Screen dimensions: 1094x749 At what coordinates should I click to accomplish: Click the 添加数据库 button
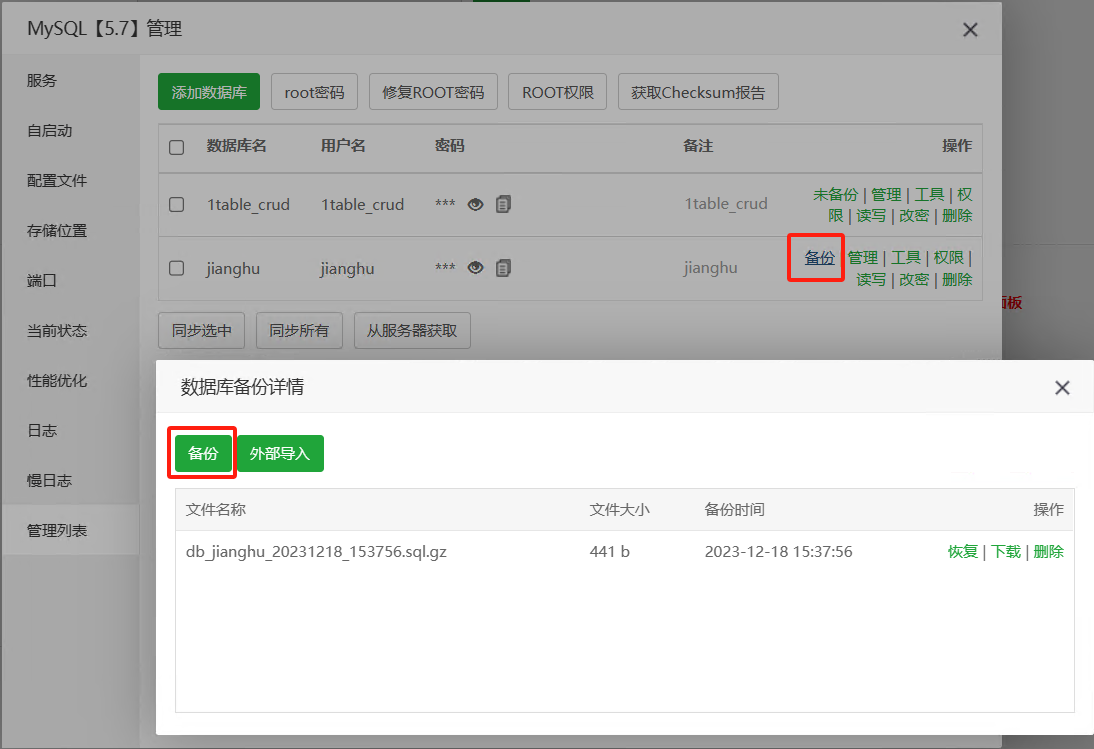(208, 90)
